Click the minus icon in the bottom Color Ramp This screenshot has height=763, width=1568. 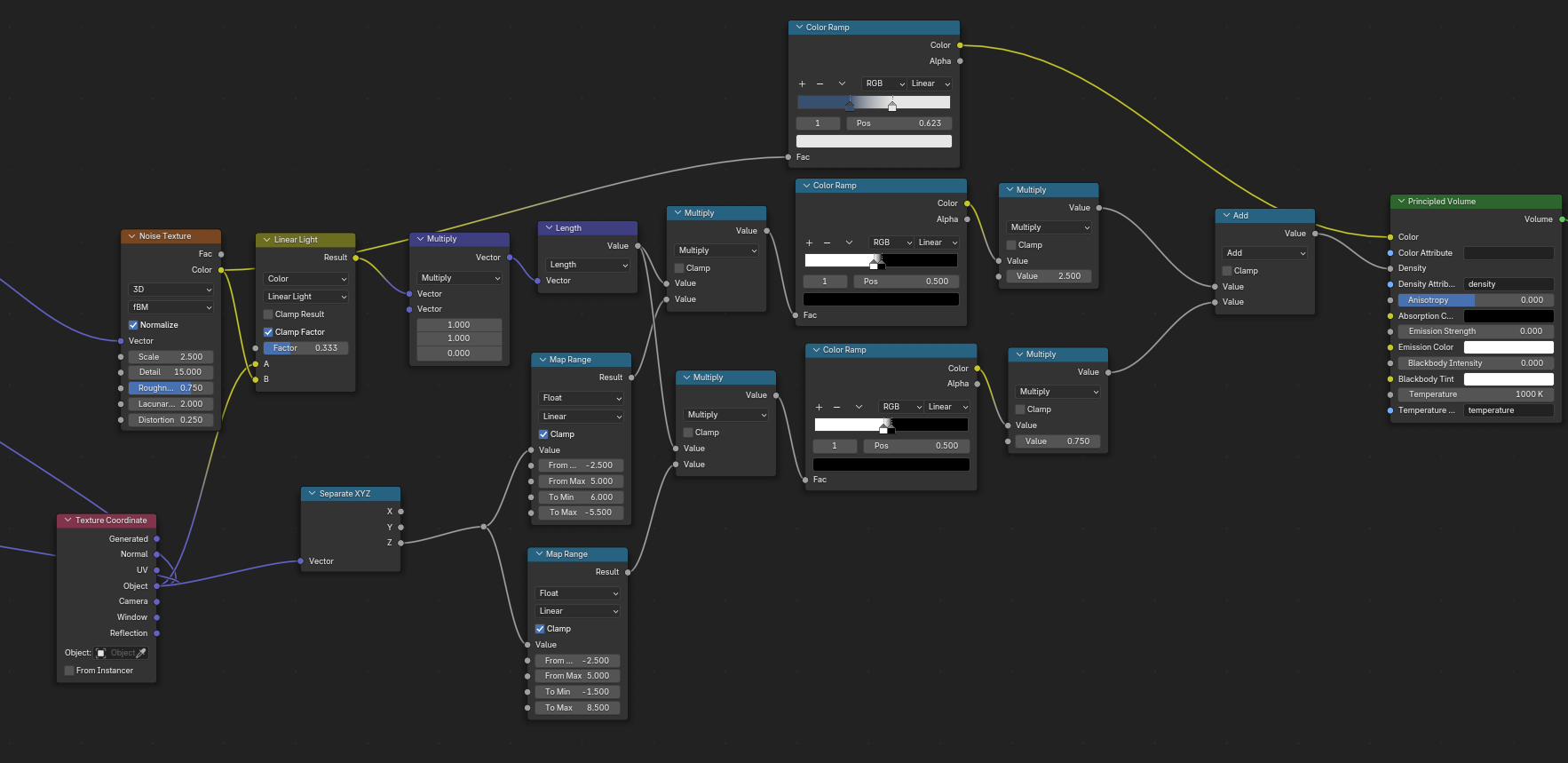(x=836, y=407)
